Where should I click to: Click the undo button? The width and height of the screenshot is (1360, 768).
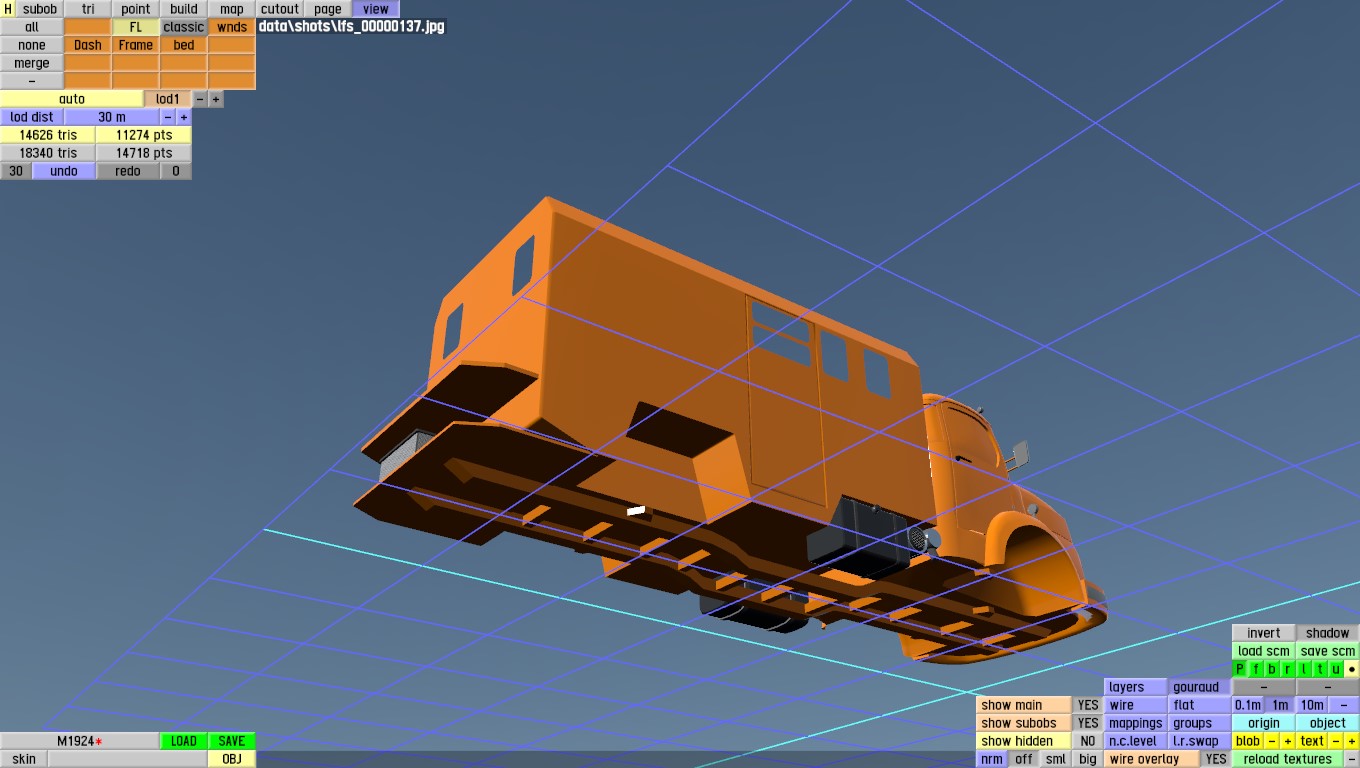click(64, 171)
